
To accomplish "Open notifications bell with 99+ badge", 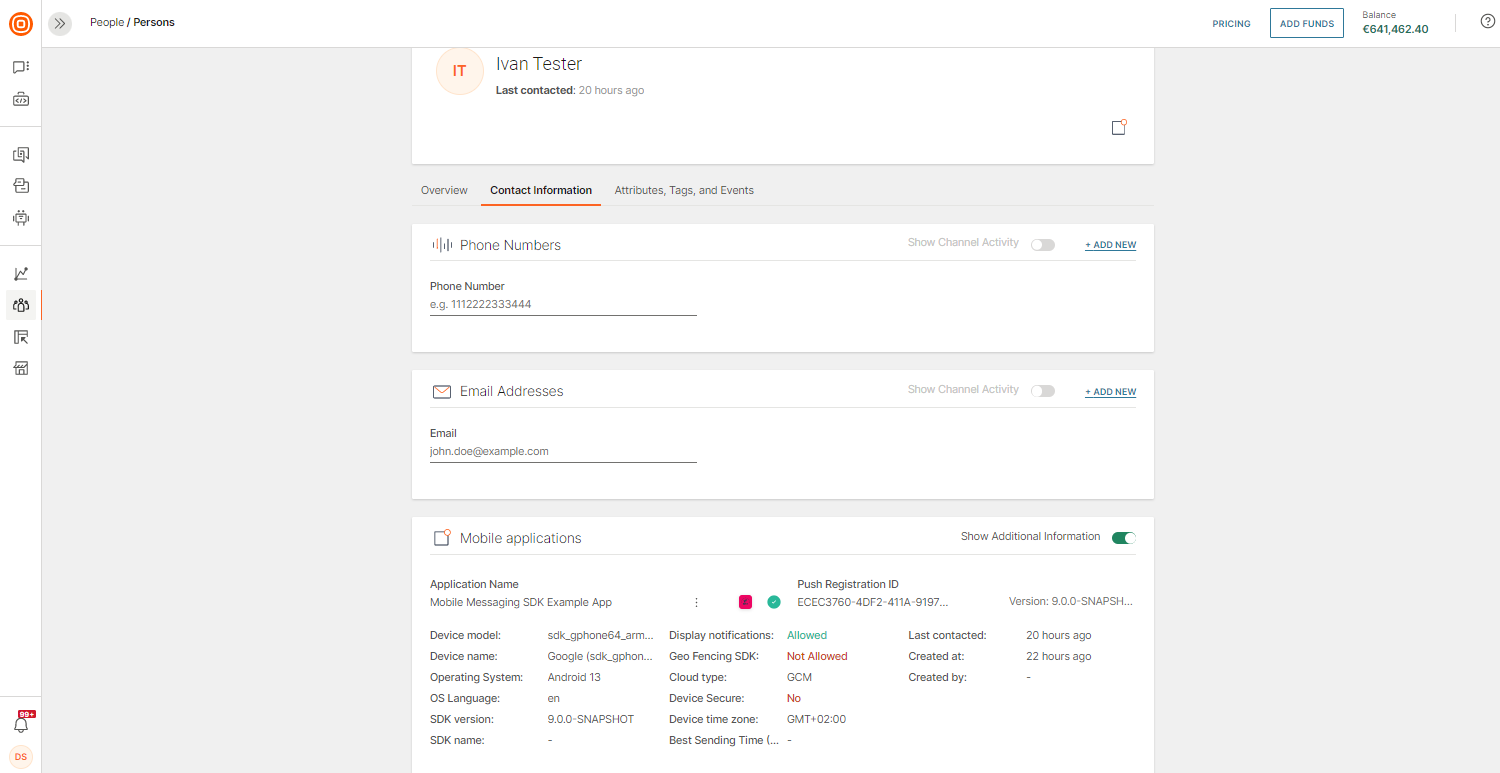I will coord(21,725).
